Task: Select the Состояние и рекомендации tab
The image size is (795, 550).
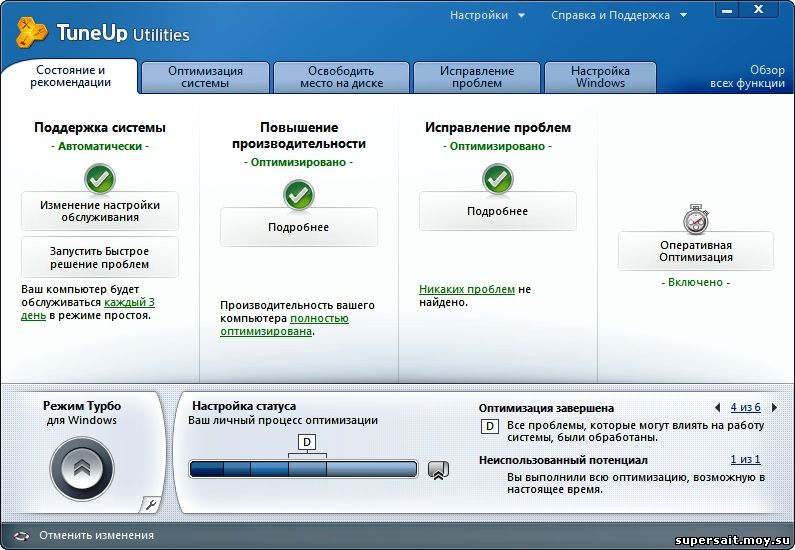Action: 70,77
